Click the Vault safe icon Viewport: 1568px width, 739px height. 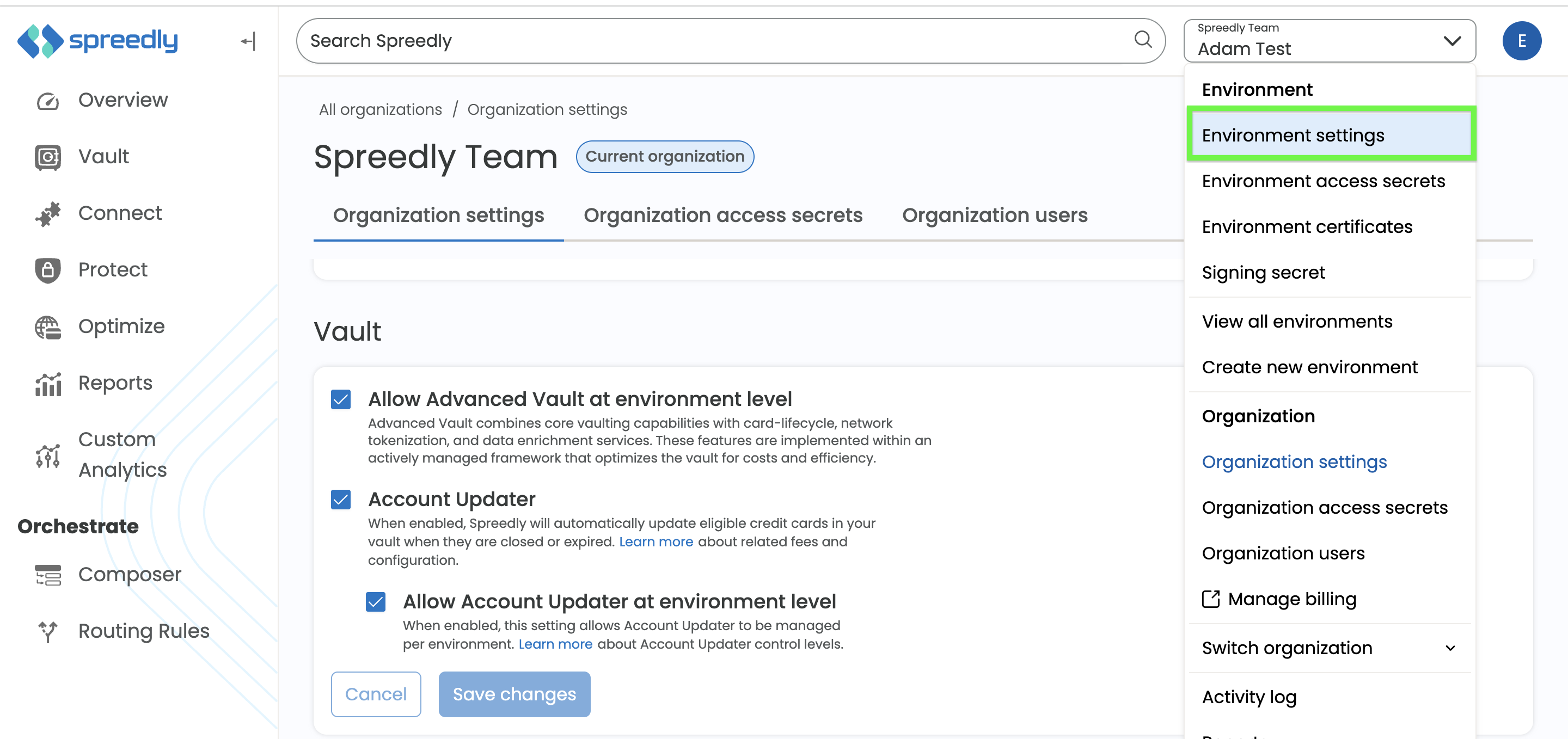(x=47, y=157)
